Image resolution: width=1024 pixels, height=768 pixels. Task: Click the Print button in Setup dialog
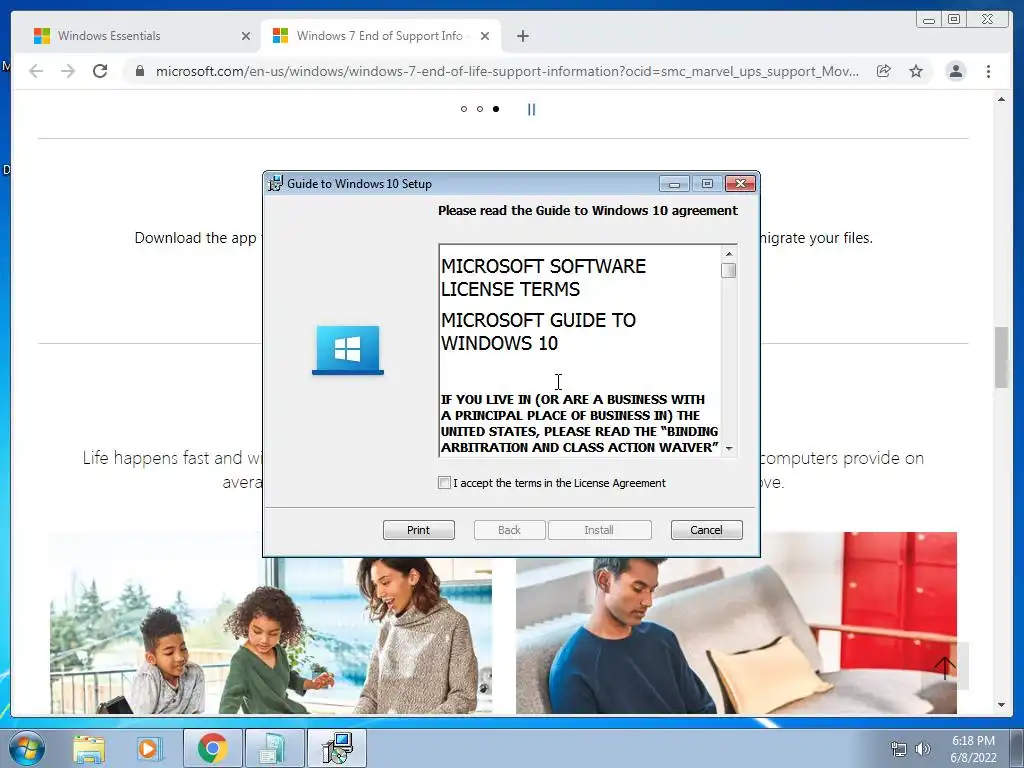click(419, 530)
